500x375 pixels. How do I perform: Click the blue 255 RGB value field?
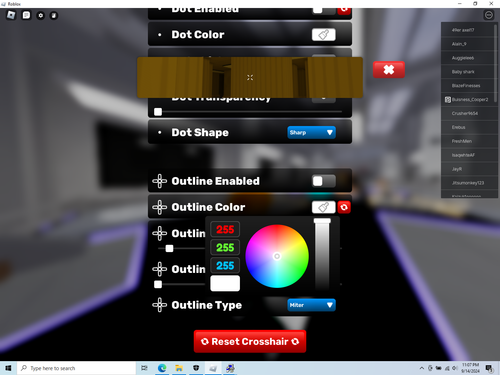click(225, 265)
